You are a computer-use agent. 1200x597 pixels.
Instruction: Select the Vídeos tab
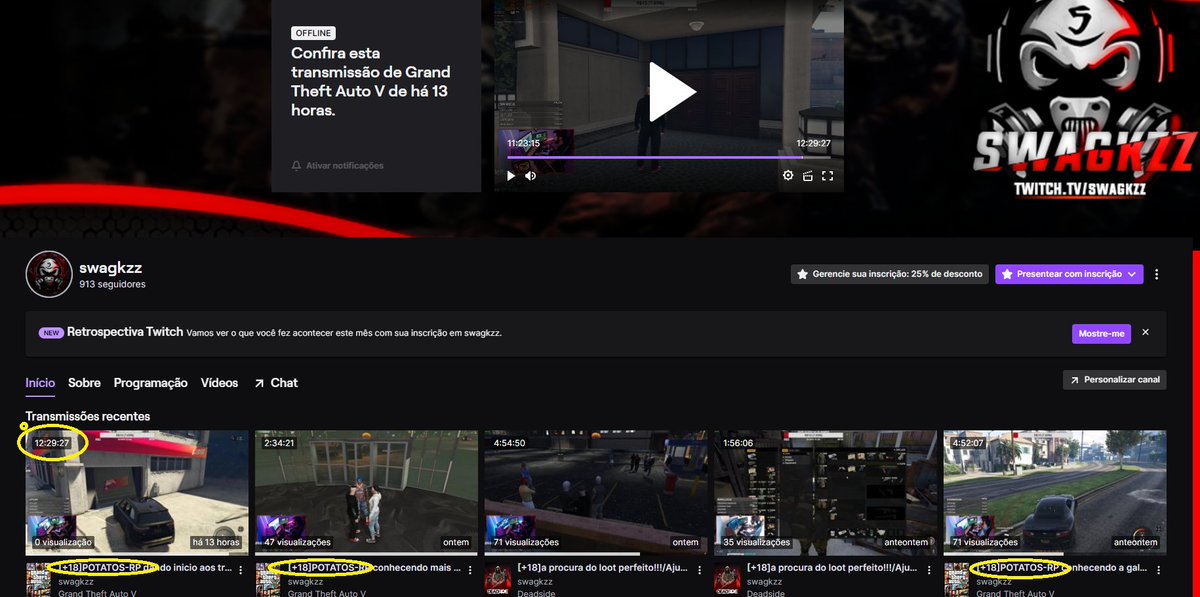[x=220, y=383]
